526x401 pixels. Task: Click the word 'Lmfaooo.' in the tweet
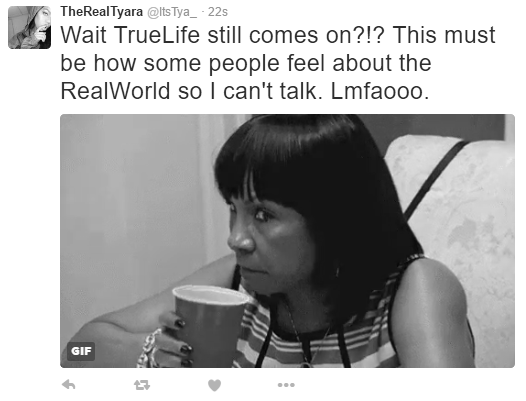(x=380, y=91)
